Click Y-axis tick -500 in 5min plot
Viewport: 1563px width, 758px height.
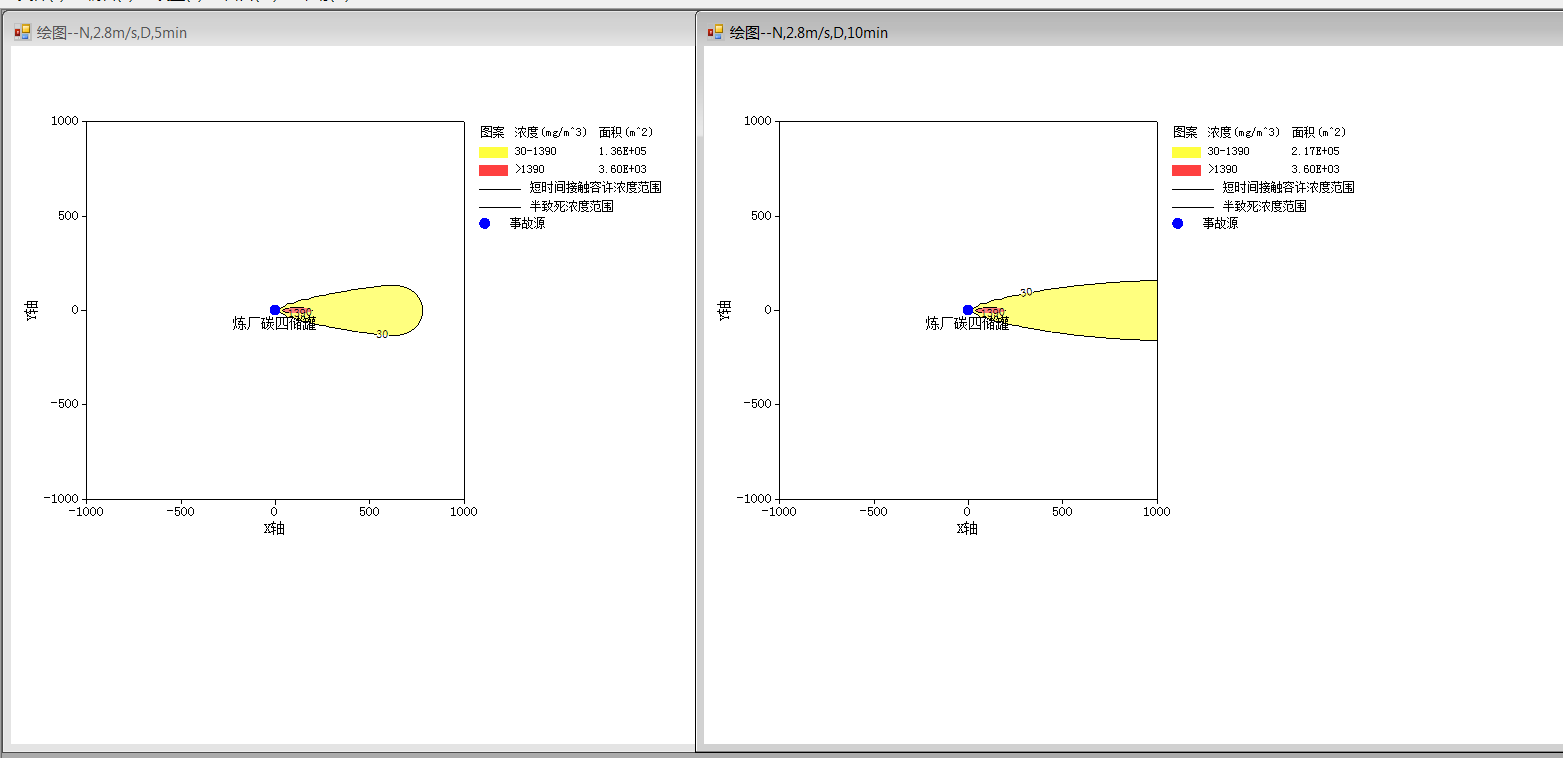64,404
